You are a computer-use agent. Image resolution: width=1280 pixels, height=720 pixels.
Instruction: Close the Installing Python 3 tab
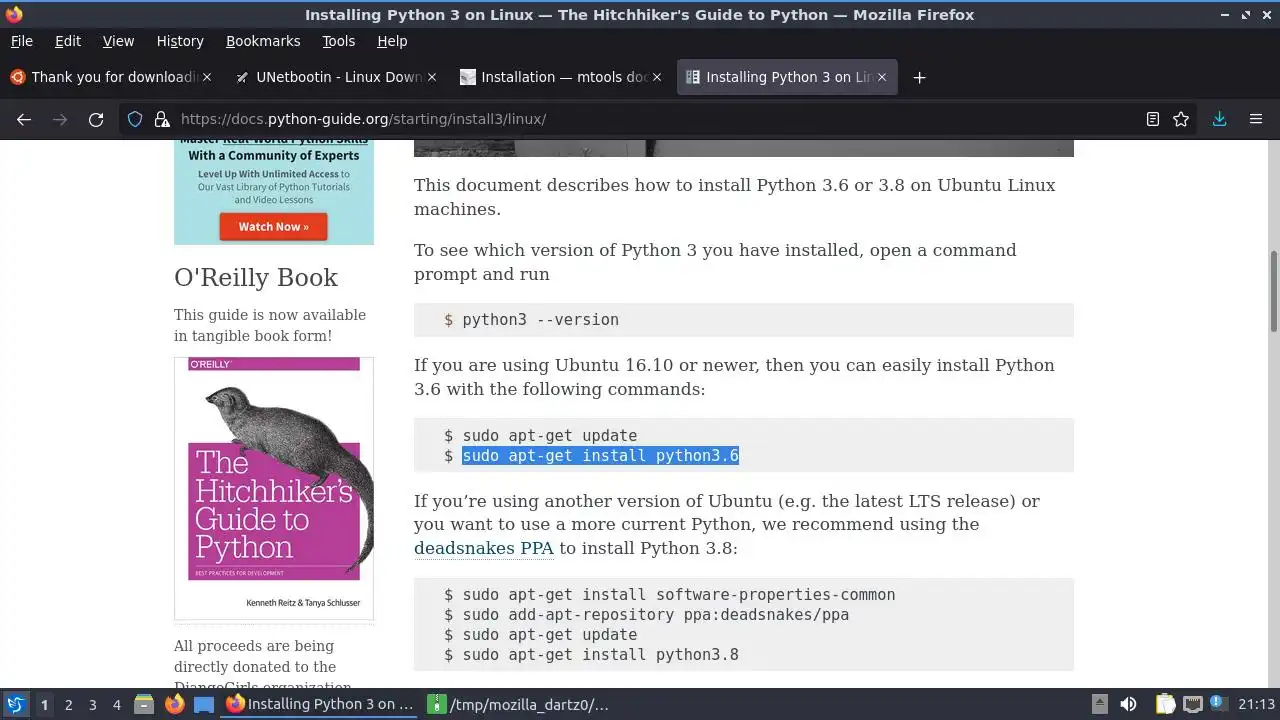tap(882, 77)
